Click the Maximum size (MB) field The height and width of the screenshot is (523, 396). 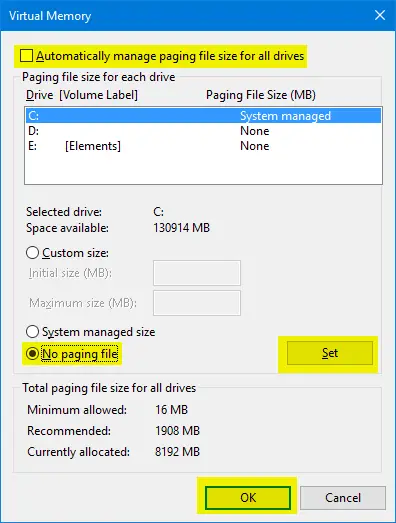coord(197,303)
